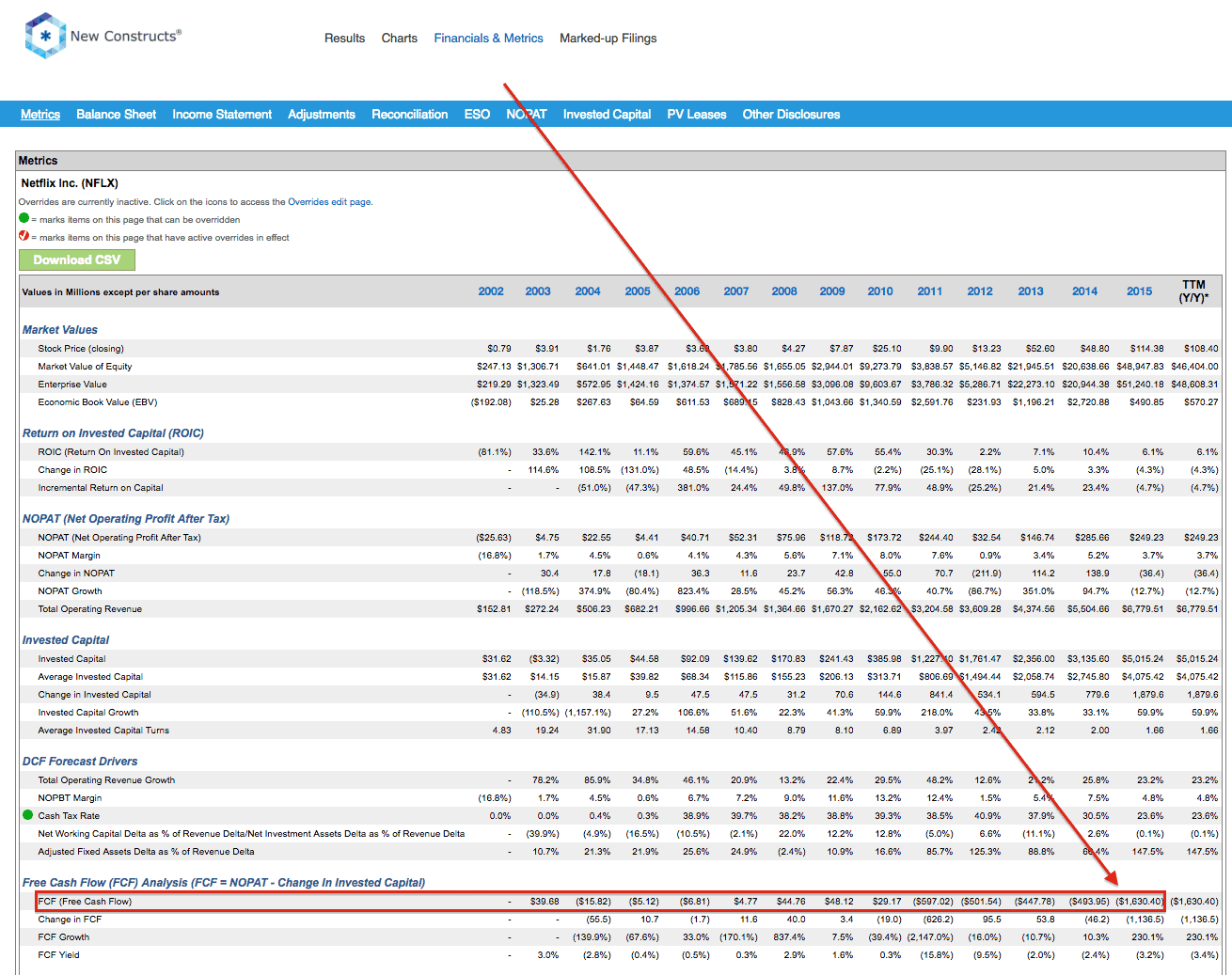Open the Invested Capital tab
Screen dimensions: 1232x975
click(x=607, y=115)
